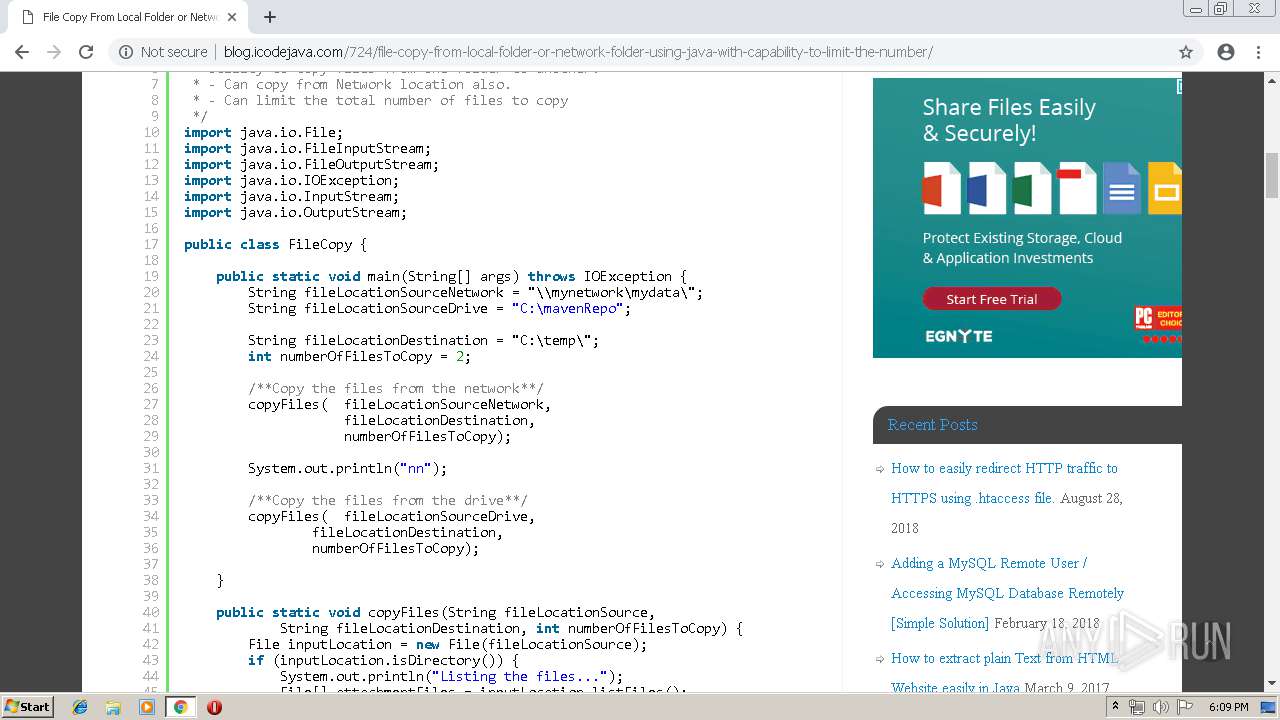Click the vertical scrollbar thumb
The height and width of the screenshot is (720, 1280).
[x=1272, y=176]
